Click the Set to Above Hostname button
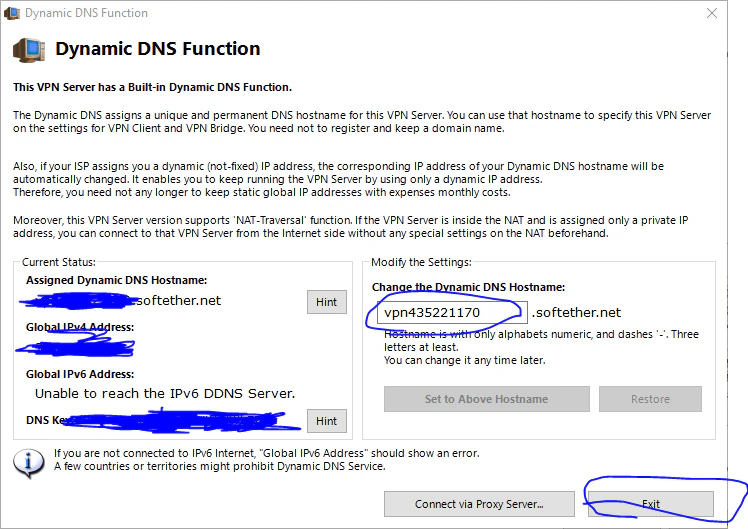This screenshot has height=529, width=748. pyautogui.click(x=487, y=399)
